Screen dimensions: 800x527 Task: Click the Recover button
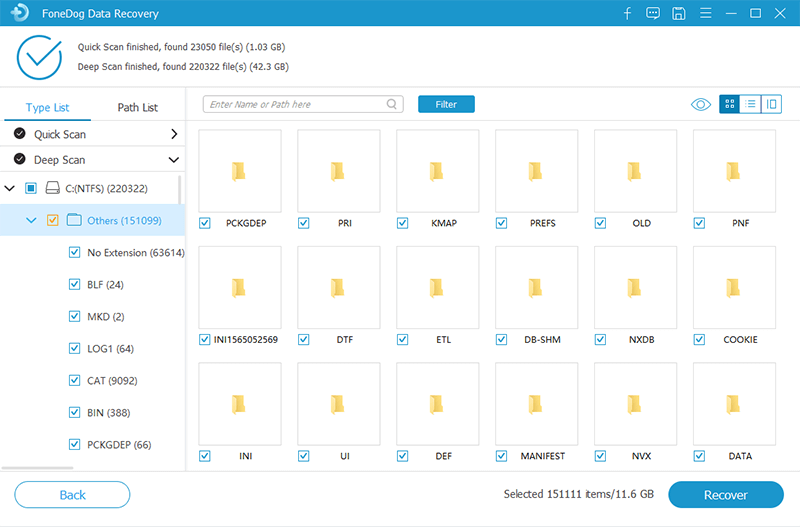pyautogui.click(x=725, y=495)
